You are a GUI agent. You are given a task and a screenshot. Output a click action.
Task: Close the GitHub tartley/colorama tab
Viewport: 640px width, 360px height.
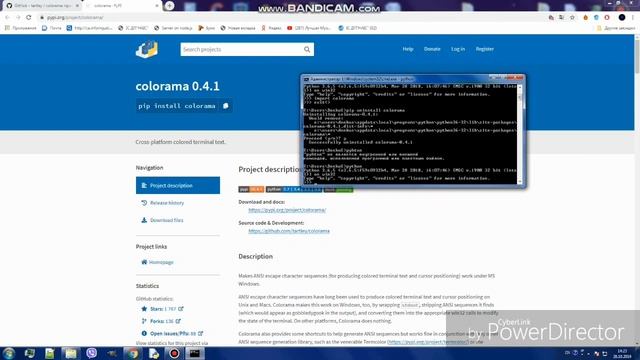tap(77, 6)
